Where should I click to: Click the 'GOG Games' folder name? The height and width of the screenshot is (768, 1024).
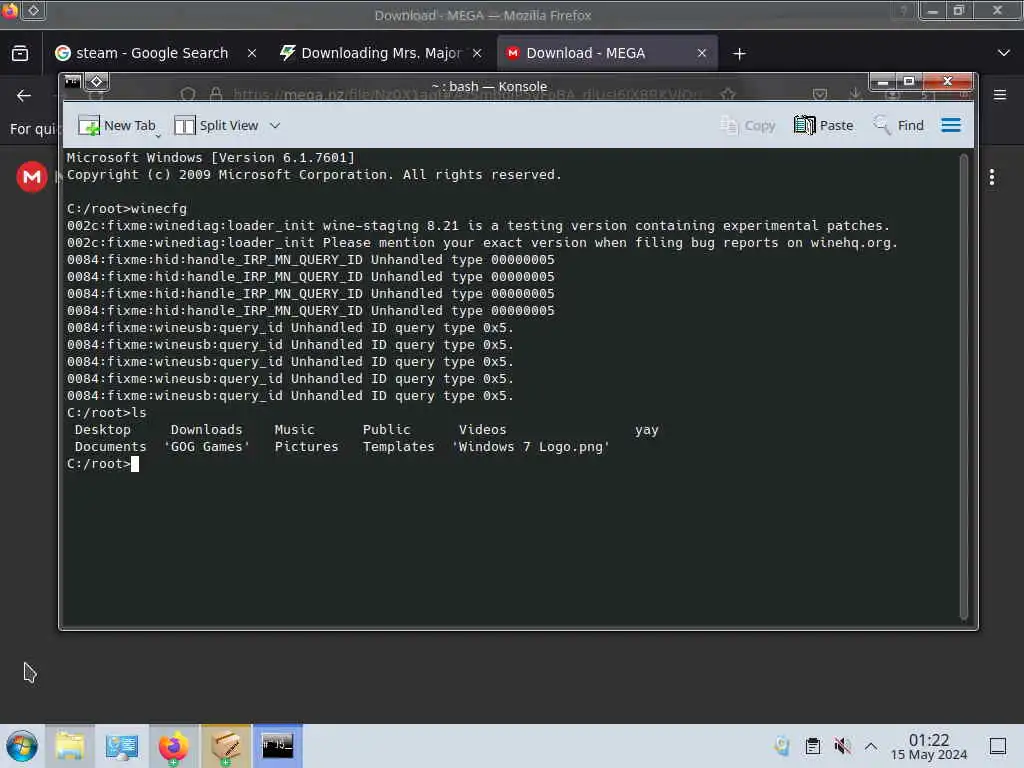click(206, 447)
